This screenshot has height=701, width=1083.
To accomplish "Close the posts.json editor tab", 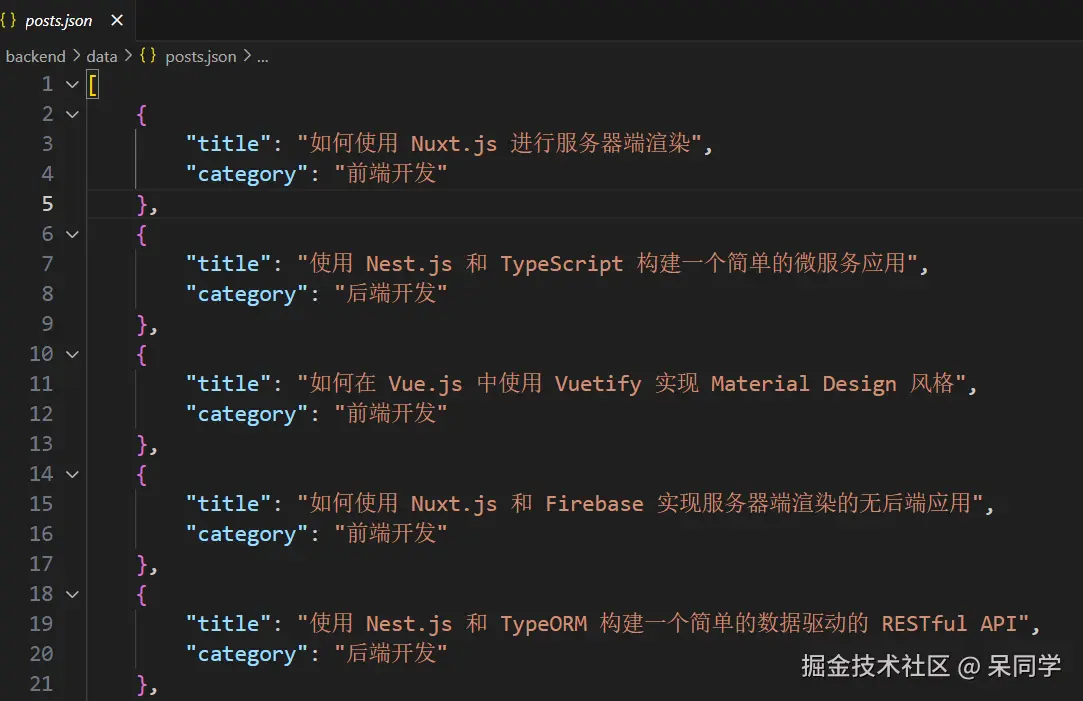I will pos(117,21).
